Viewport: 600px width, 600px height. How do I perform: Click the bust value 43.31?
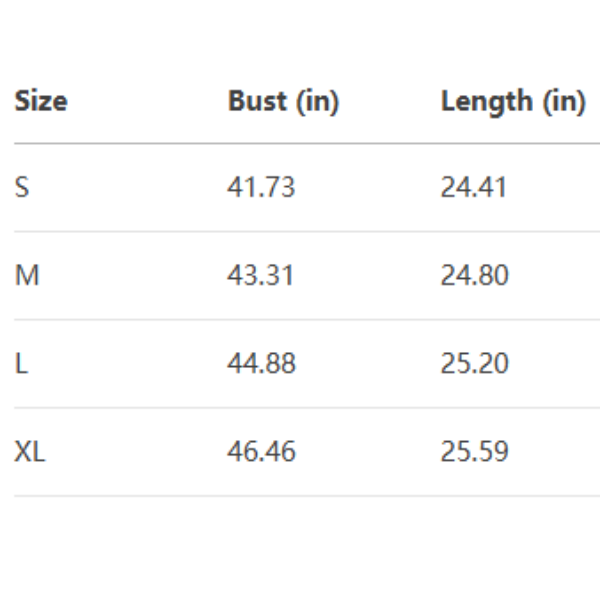261,275
